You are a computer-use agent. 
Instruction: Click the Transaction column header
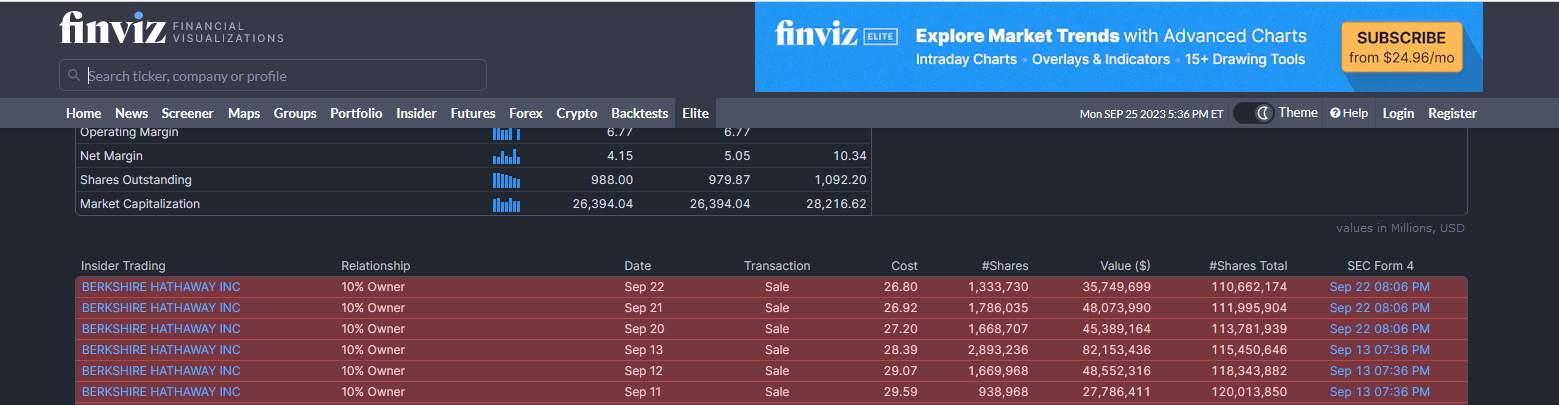pyautogui.click(x=777, y=266)
